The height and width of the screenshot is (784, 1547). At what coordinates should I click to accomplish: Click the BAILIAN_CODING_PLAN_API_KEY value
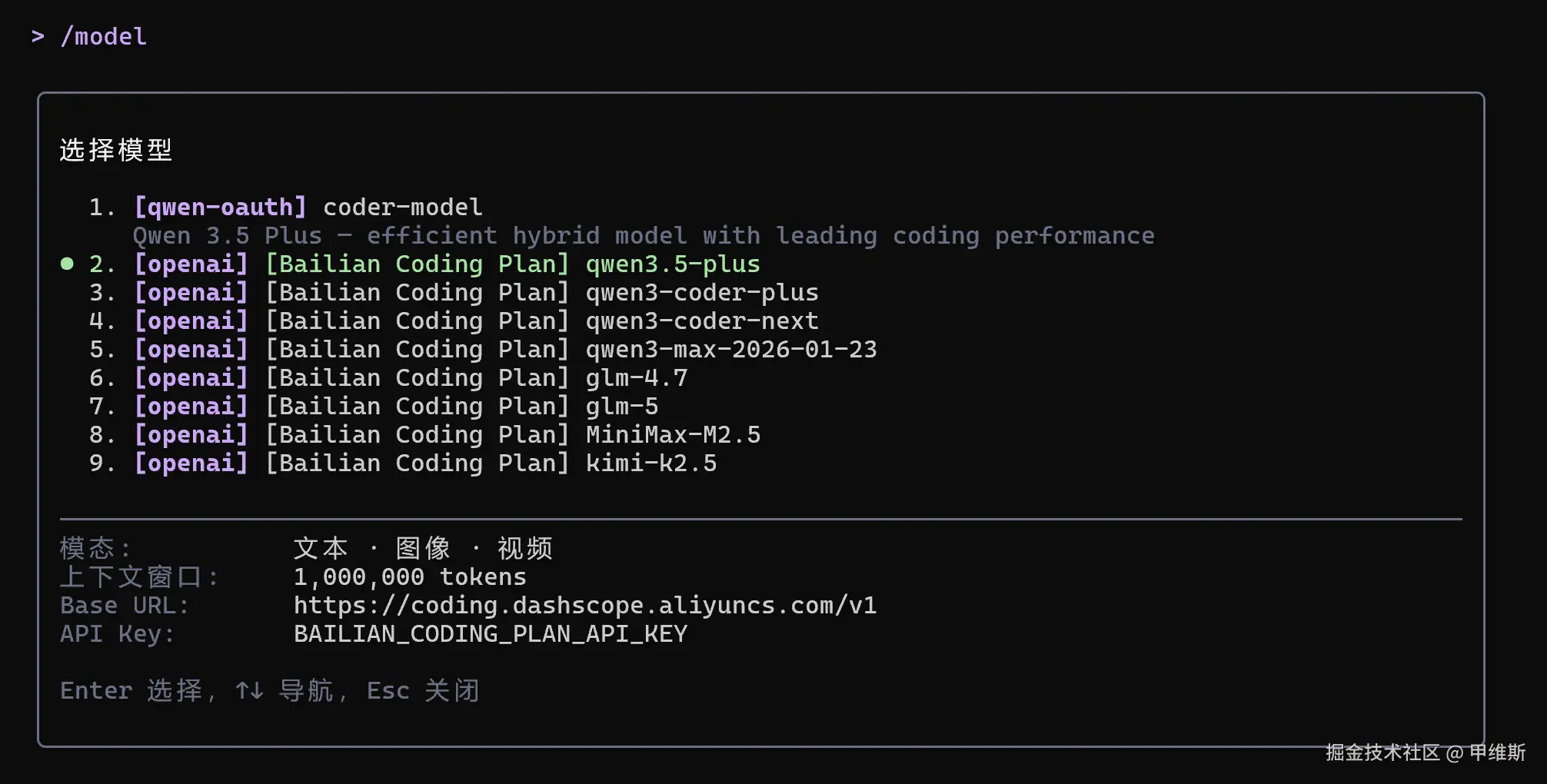pyautogui.click(x=491, y=634)
